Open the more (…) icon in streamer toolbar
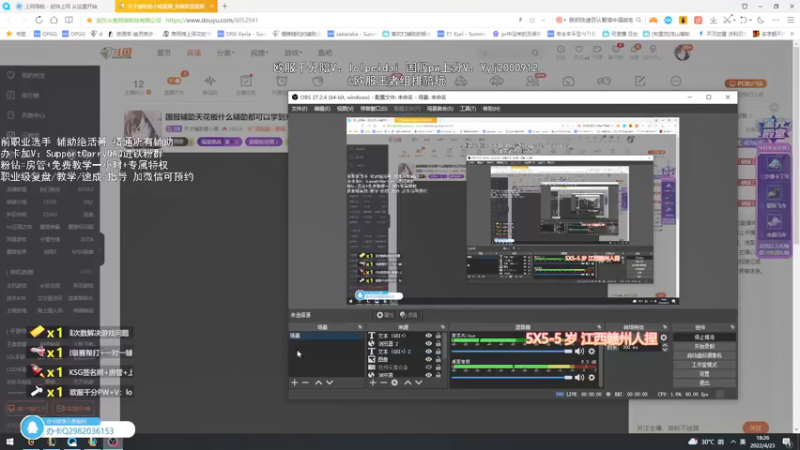 tap(676, 81)
